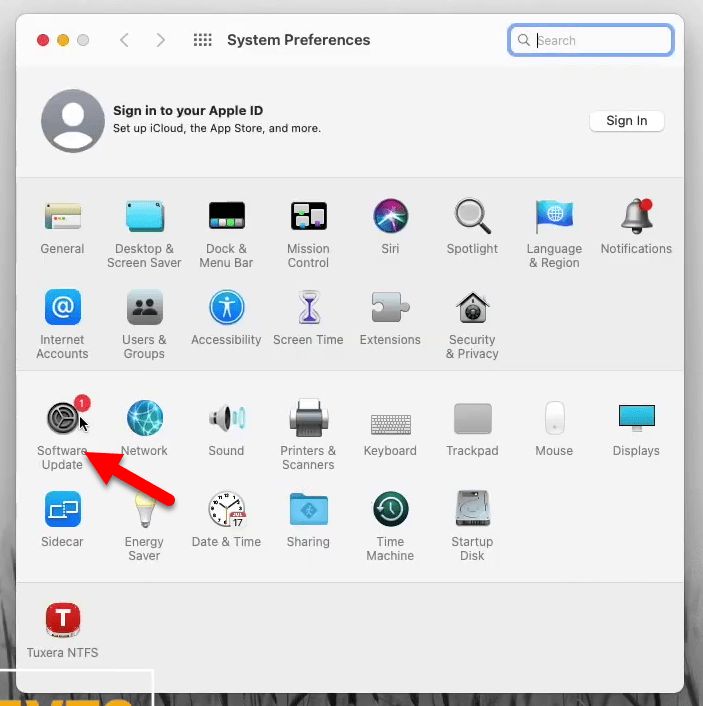The image size is (703, 706).
Task: Open Time Machine preferences
Action: pyautogui.click(x=390, y=509)
